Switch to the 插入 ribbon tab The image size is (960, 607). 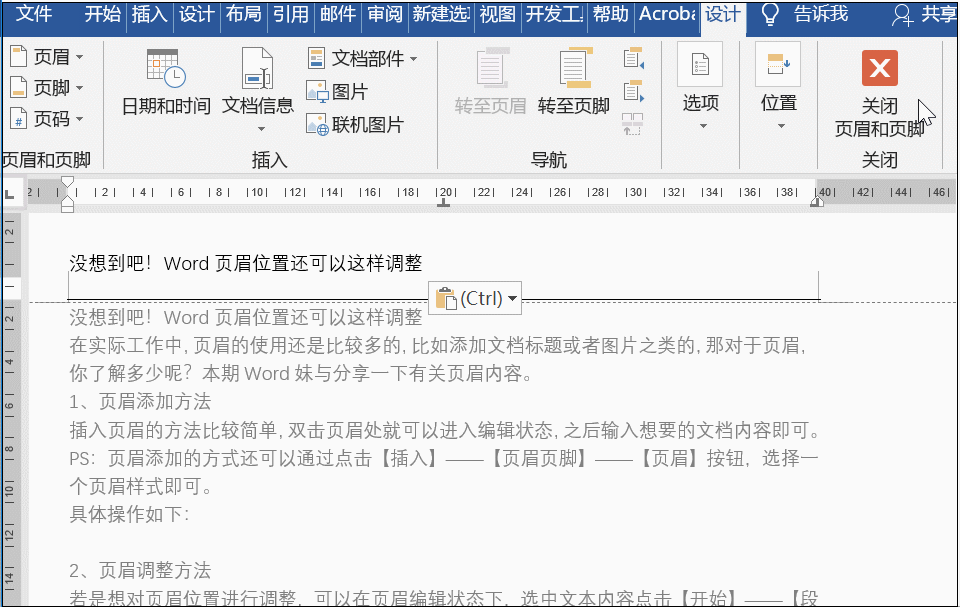[x=149, y=13]
